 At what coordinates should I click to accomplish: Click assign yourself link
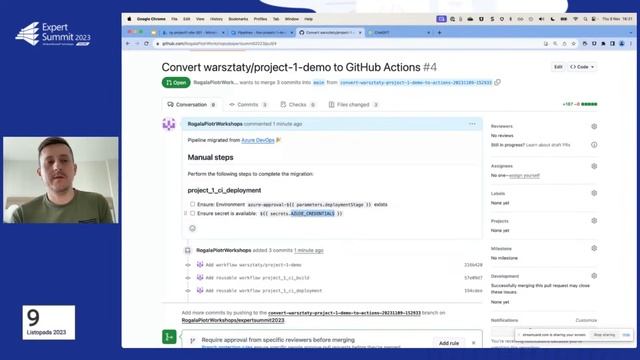pyautogui.click(x=524, y=176)
